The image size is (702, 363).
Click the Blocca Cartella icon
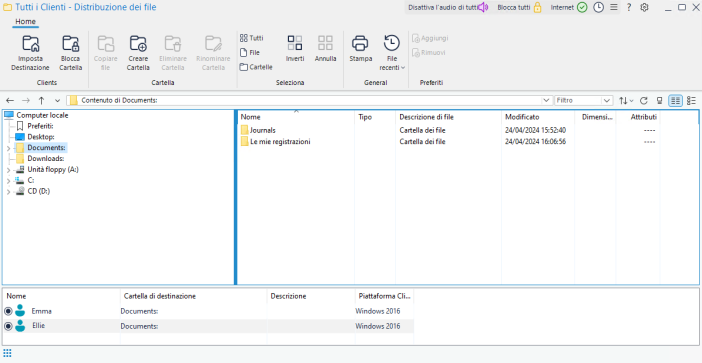click(x=71, y=43)
